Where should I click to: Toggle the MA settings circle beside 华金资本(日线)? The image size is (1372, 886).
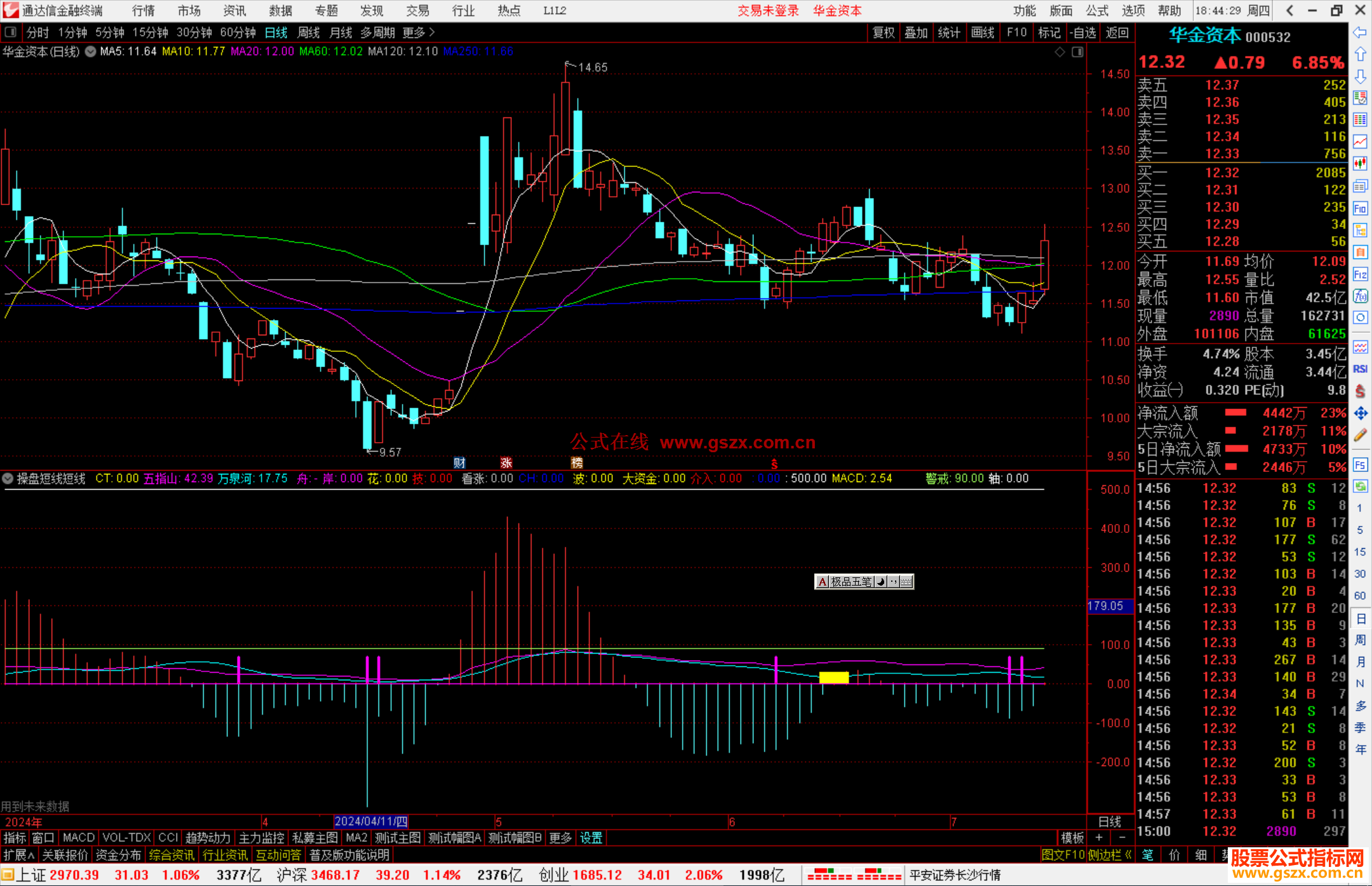click(x=91, y=51)
